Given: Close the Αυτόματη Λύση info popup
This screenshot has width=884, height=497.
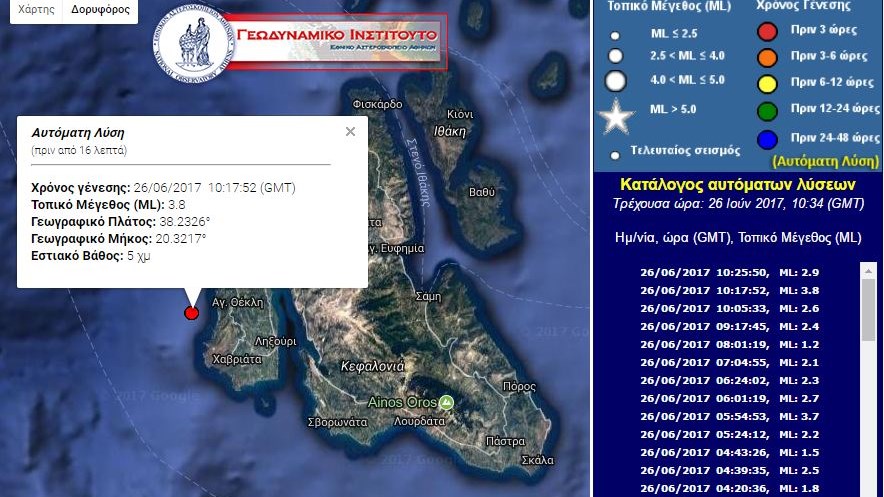Looking at the screenshot, I should [x=350, y=131].
